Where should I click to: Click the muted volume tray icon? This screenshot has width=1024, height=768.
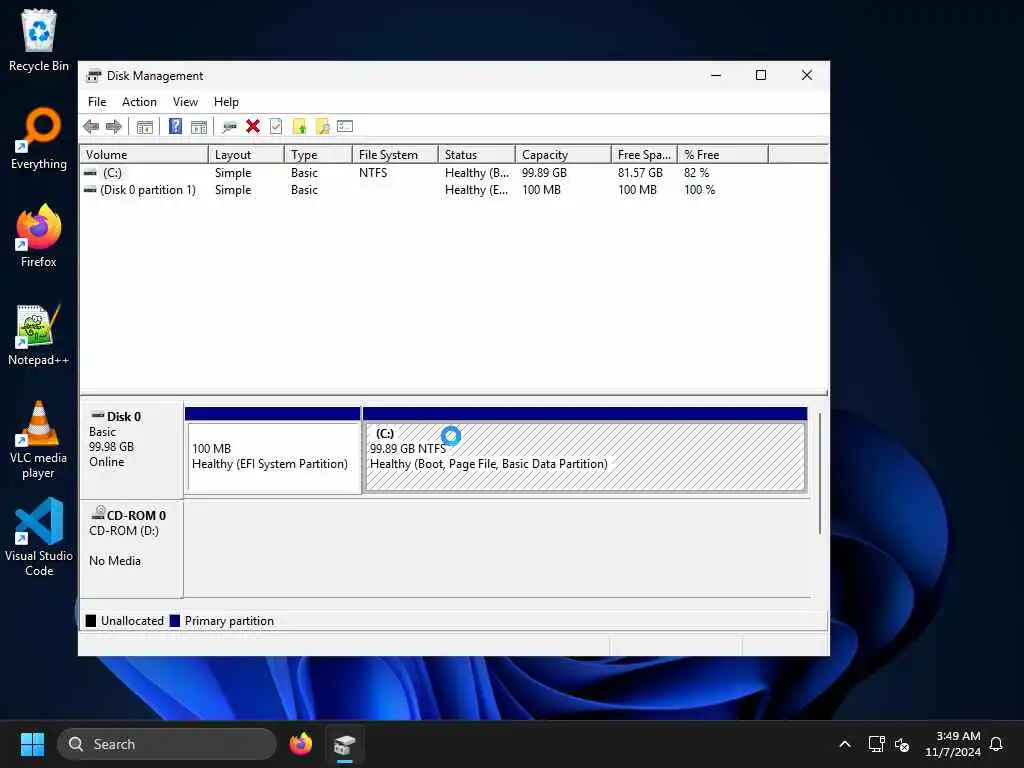[x=902, y=744]
